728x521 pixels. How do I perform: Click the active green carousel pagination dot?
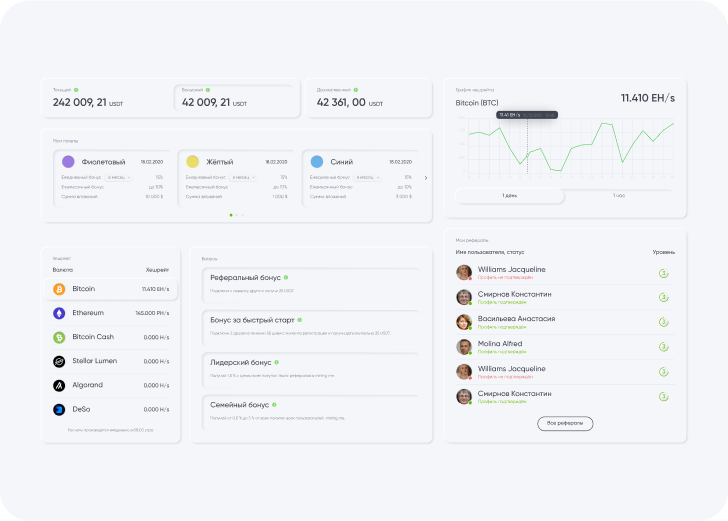pos(231,215)
